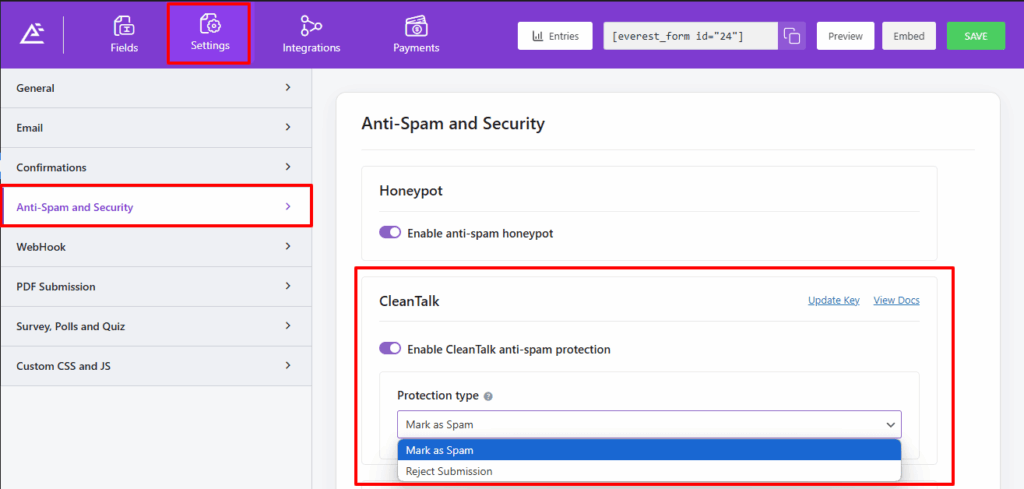The width and height of the screenshot is (1024, 489).
Task: Open General settings section
Action: [x=156, y=88]
